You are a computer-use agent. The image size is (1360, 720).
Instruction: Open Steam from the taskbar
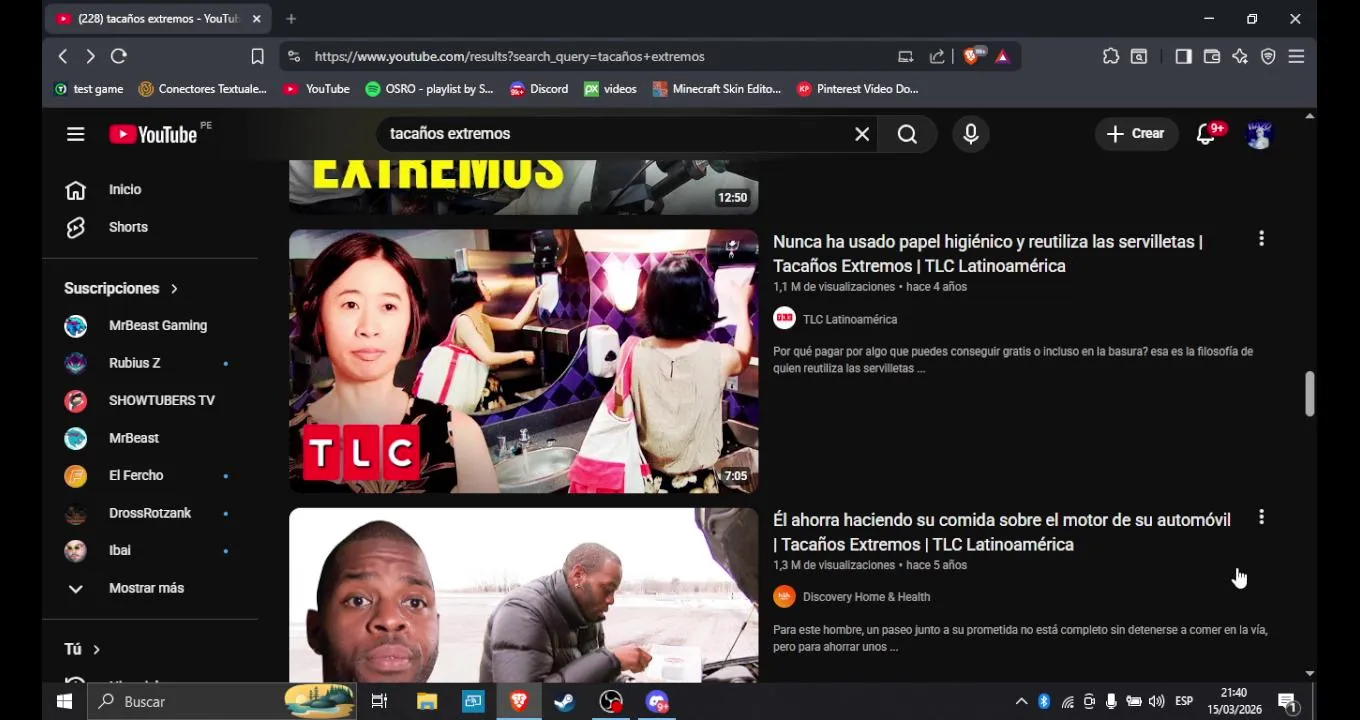pyautogui.click(x=565, y=702)
